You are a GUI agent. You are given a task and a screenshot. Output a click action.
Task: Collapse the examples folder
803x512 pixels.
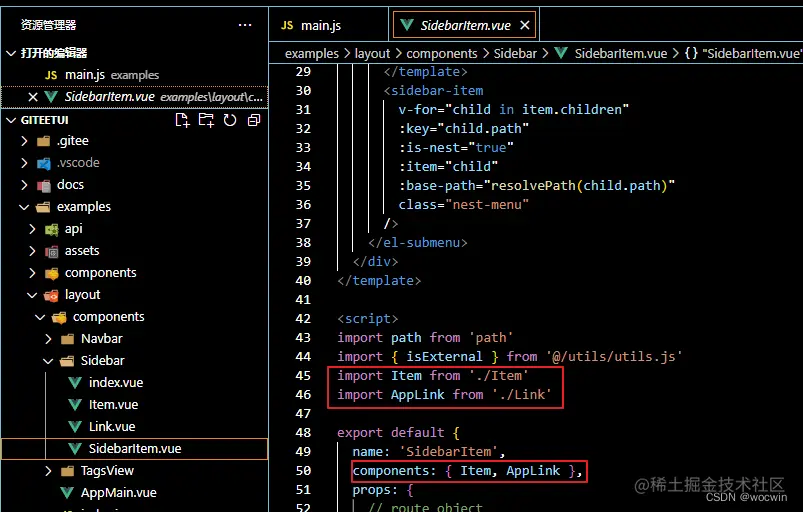pos(24,207)
